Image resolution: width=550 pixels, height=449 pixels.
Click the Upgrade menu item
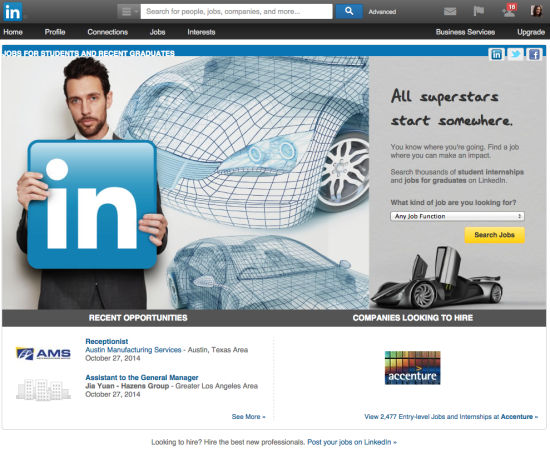[531, 32]
